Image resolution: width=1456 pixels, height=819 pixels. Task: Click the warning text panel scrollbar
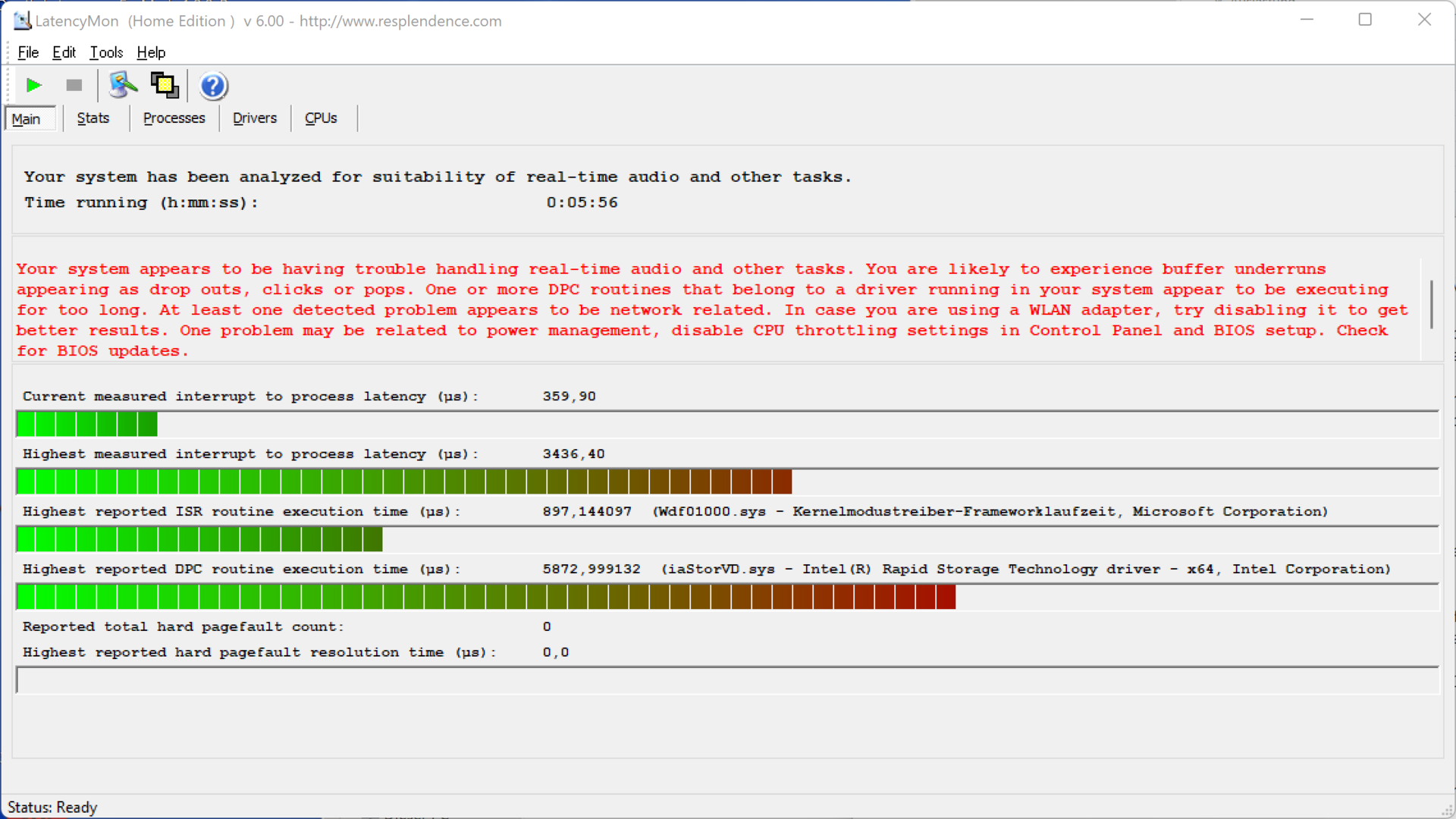[x=1431, y=305]
